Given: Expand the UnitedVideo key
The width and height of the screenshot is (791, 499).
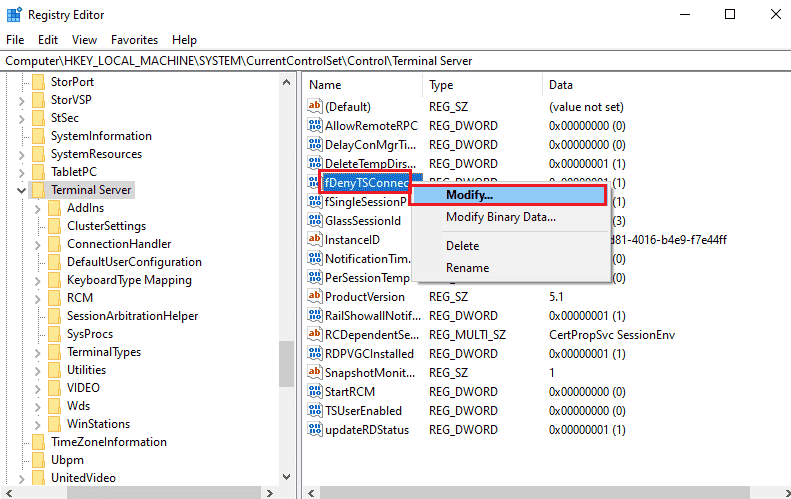Looking at the screenshot, I should [21, 479].
